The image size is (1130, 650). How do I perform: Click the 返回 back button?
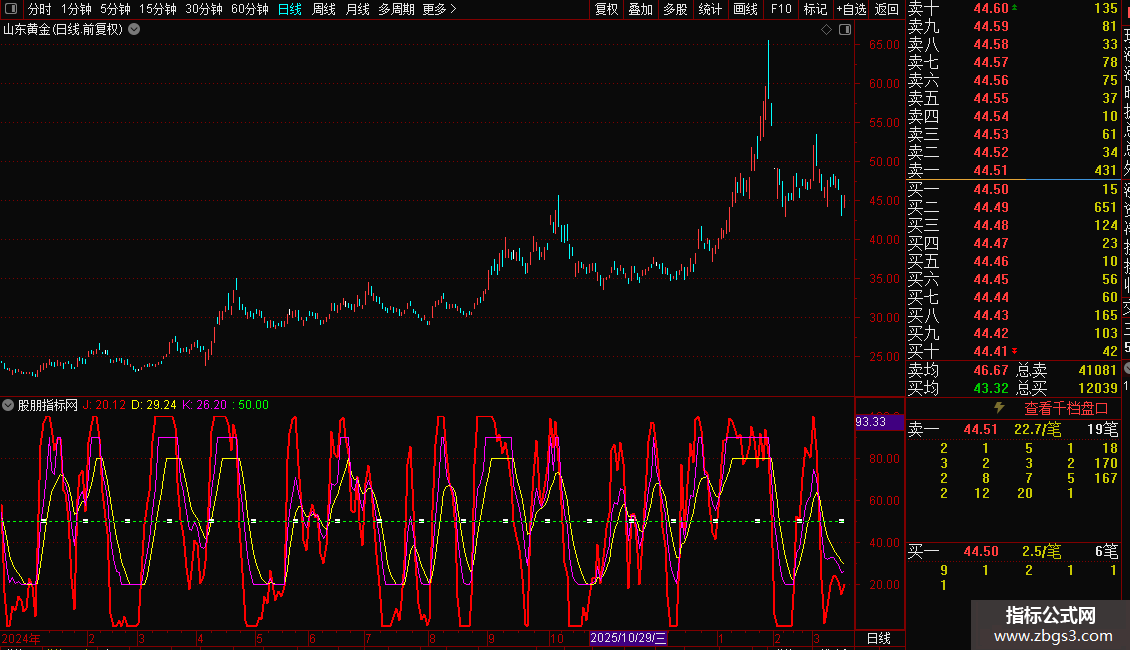click(x=886, y=9)
